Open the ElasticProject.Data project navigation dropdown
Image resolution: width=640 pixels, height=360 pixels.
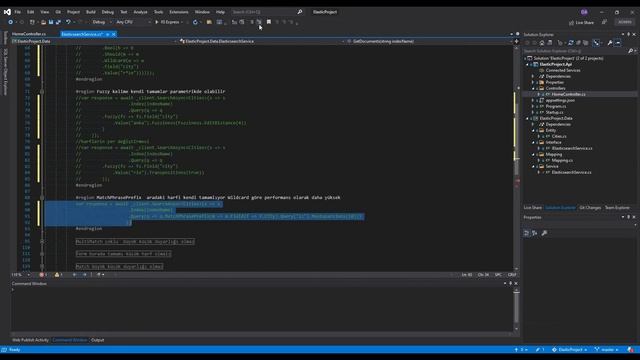pyautogui.click(x=94, y=41)
